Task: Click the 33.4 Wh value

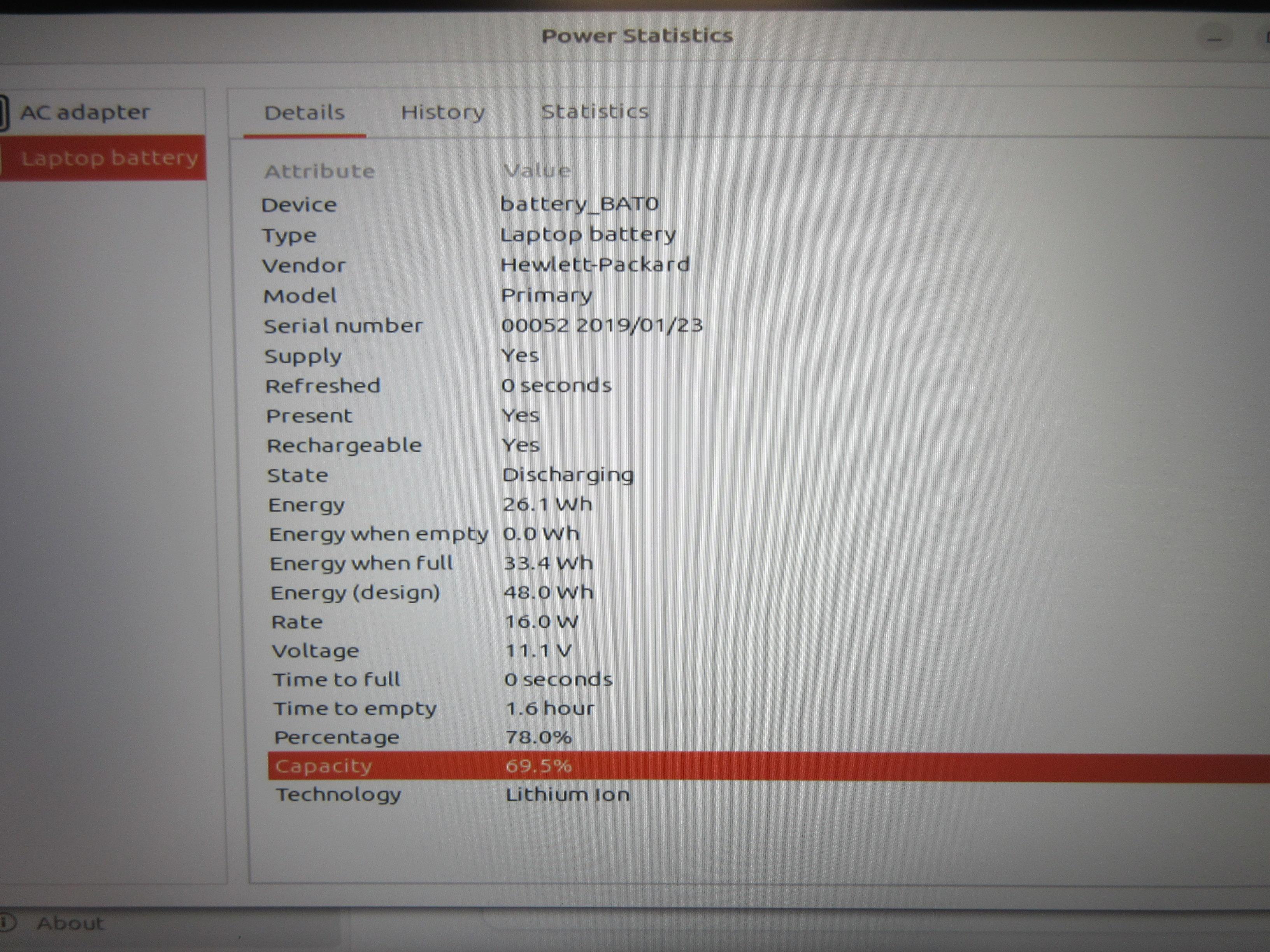Action: [548, 563]
